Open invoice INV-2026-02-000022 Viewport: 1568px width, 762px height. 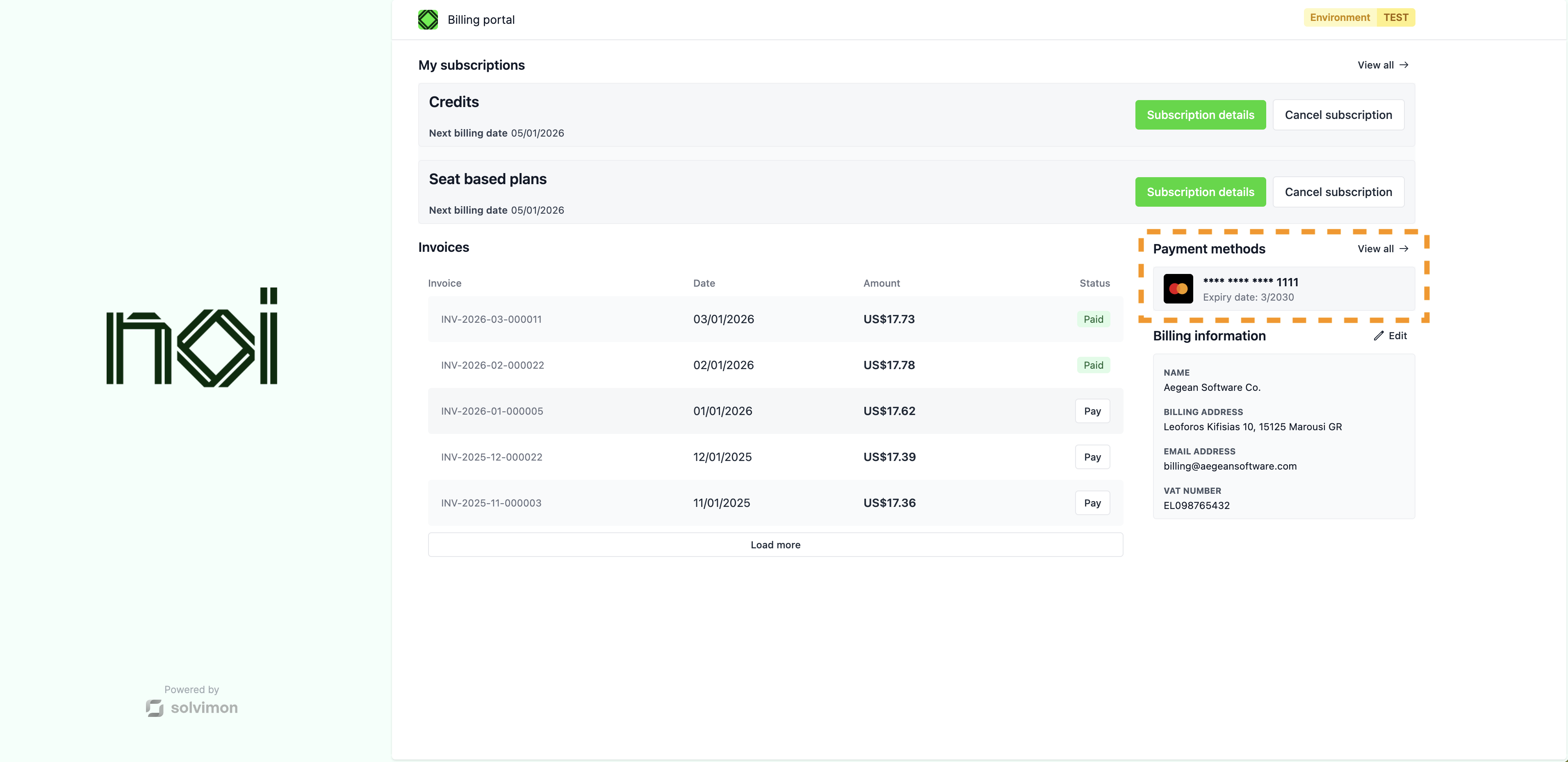tap(492, 365)
